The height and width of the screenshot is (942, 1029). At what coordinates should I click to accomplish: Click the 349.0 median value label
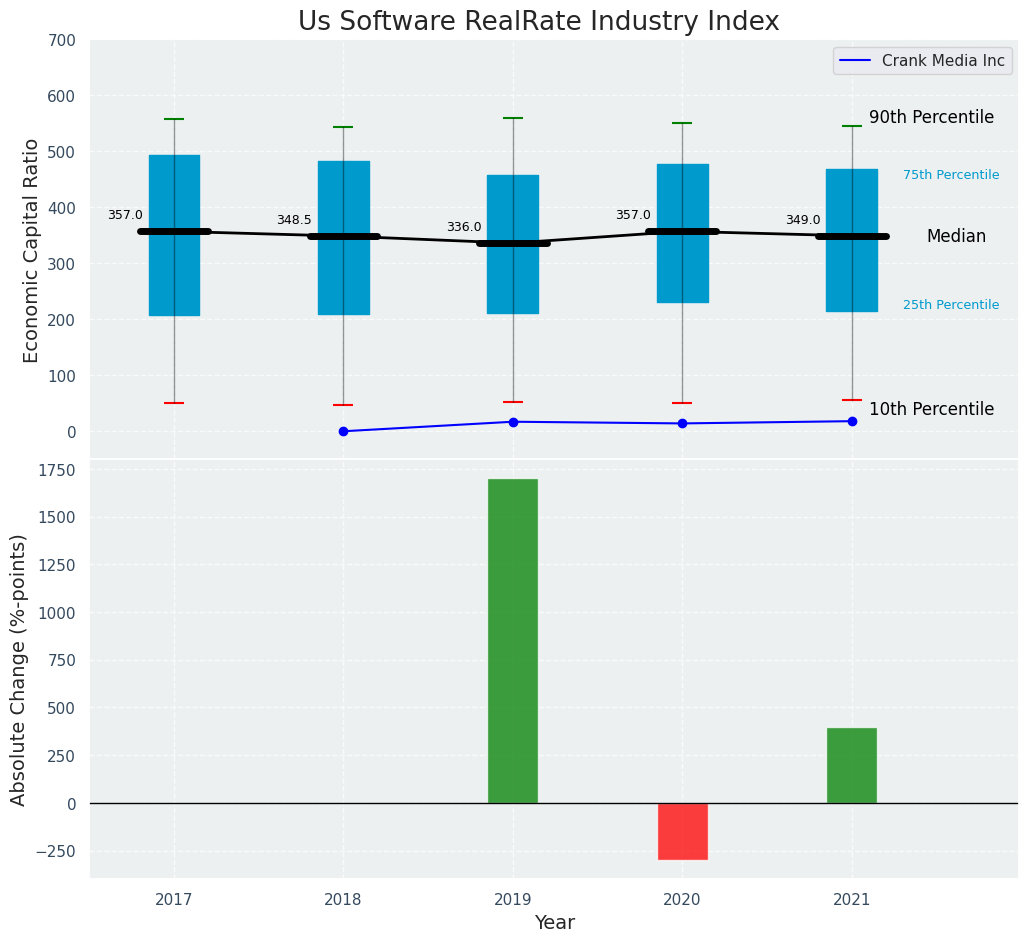(x=802, y=220)
